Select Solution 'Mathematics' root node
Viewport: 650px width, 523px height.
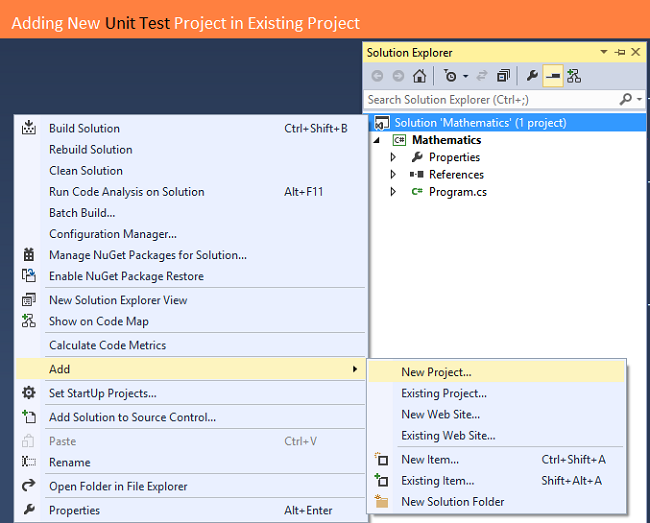[x=480, y=123]
